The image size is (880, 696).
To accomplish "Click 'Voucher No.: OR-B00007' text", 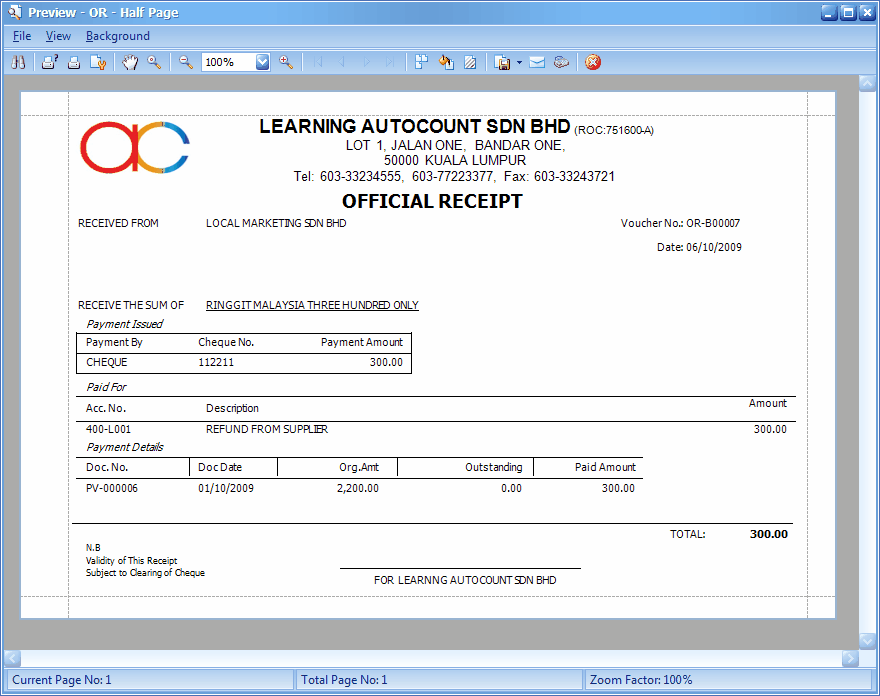I will pos(680,223).
